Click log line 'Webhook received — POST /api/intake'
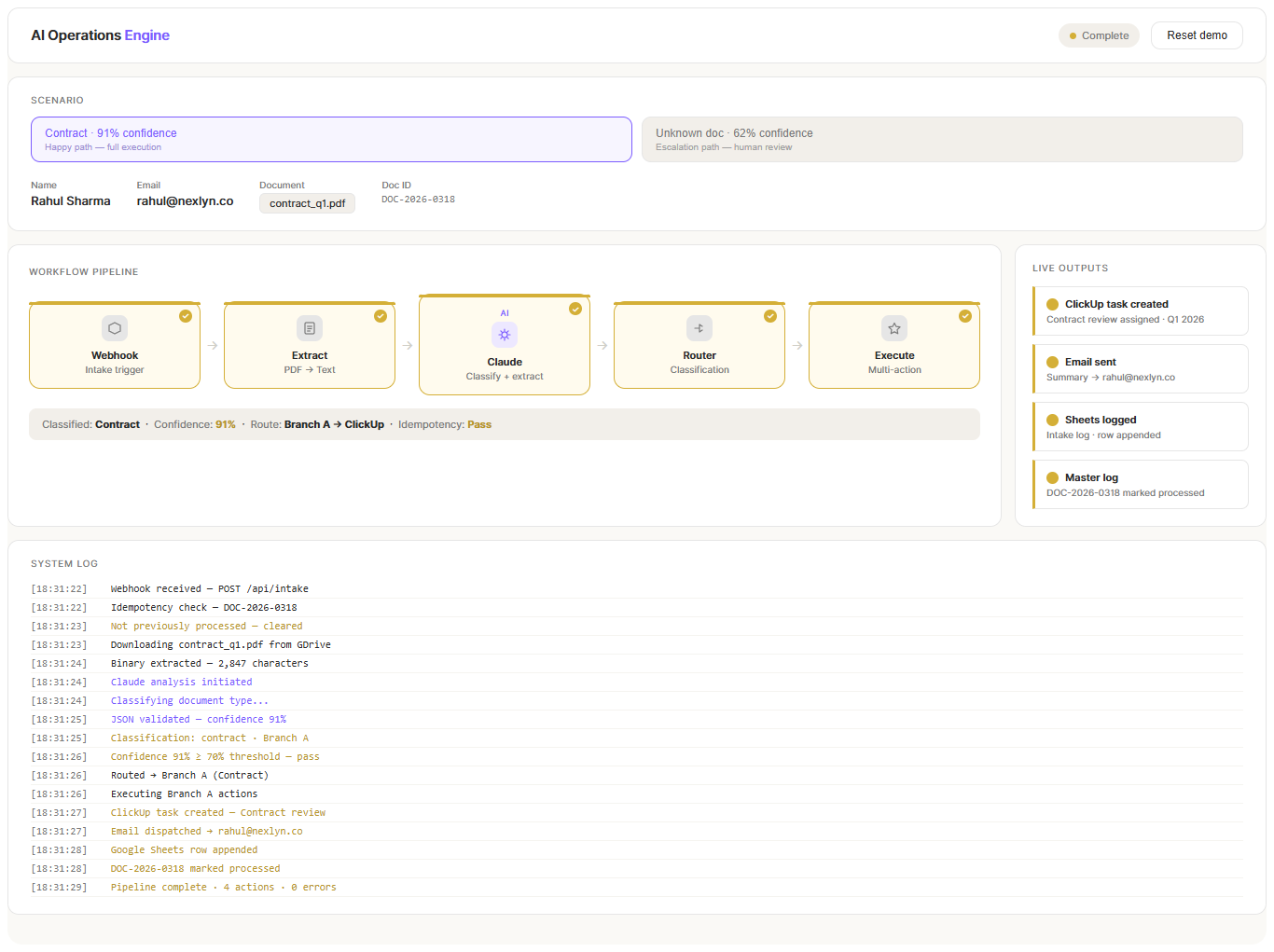 (209, 589)
